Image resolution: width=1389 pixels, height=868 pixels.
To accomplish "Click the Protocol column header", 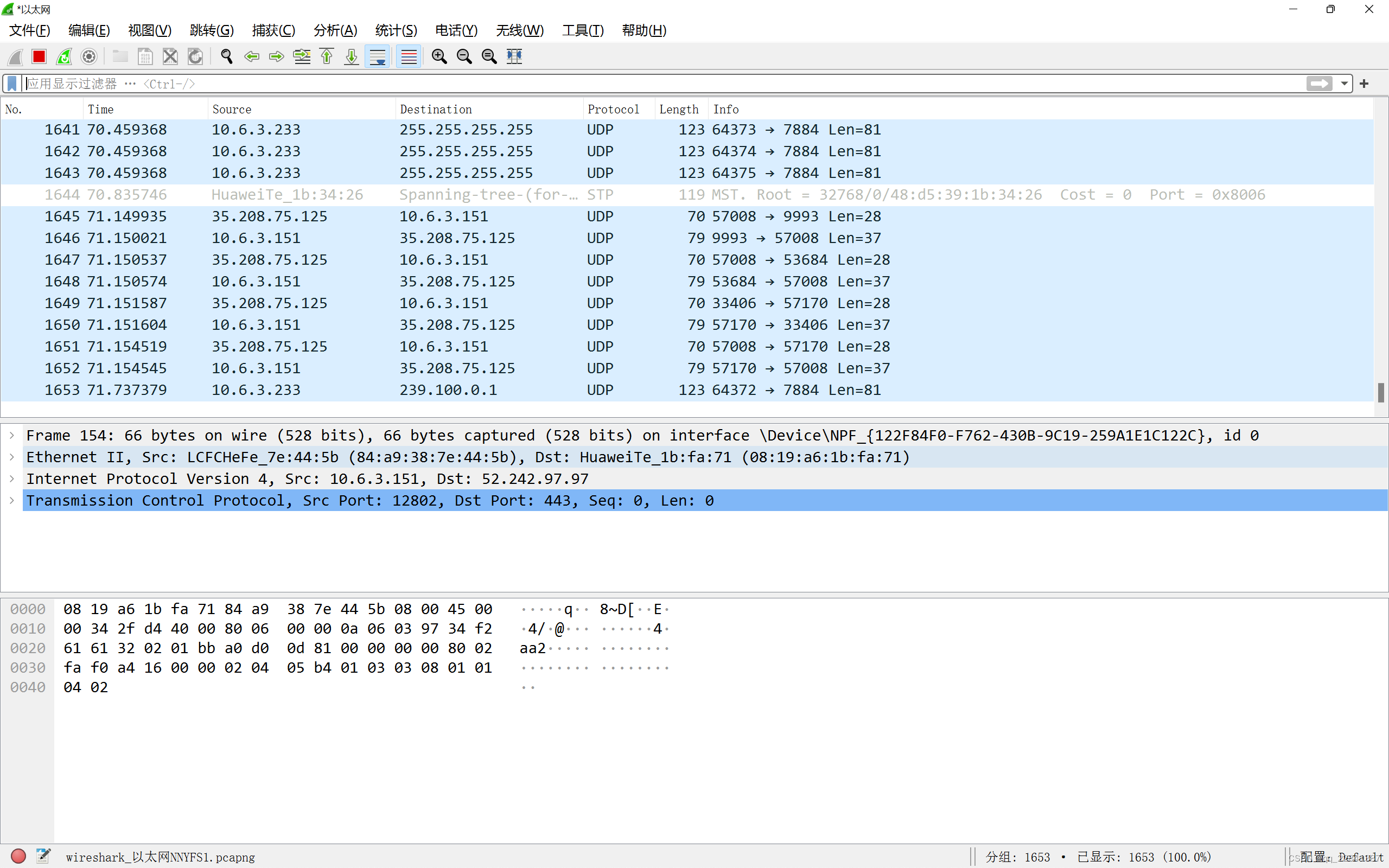I will (x=613, y=109).
